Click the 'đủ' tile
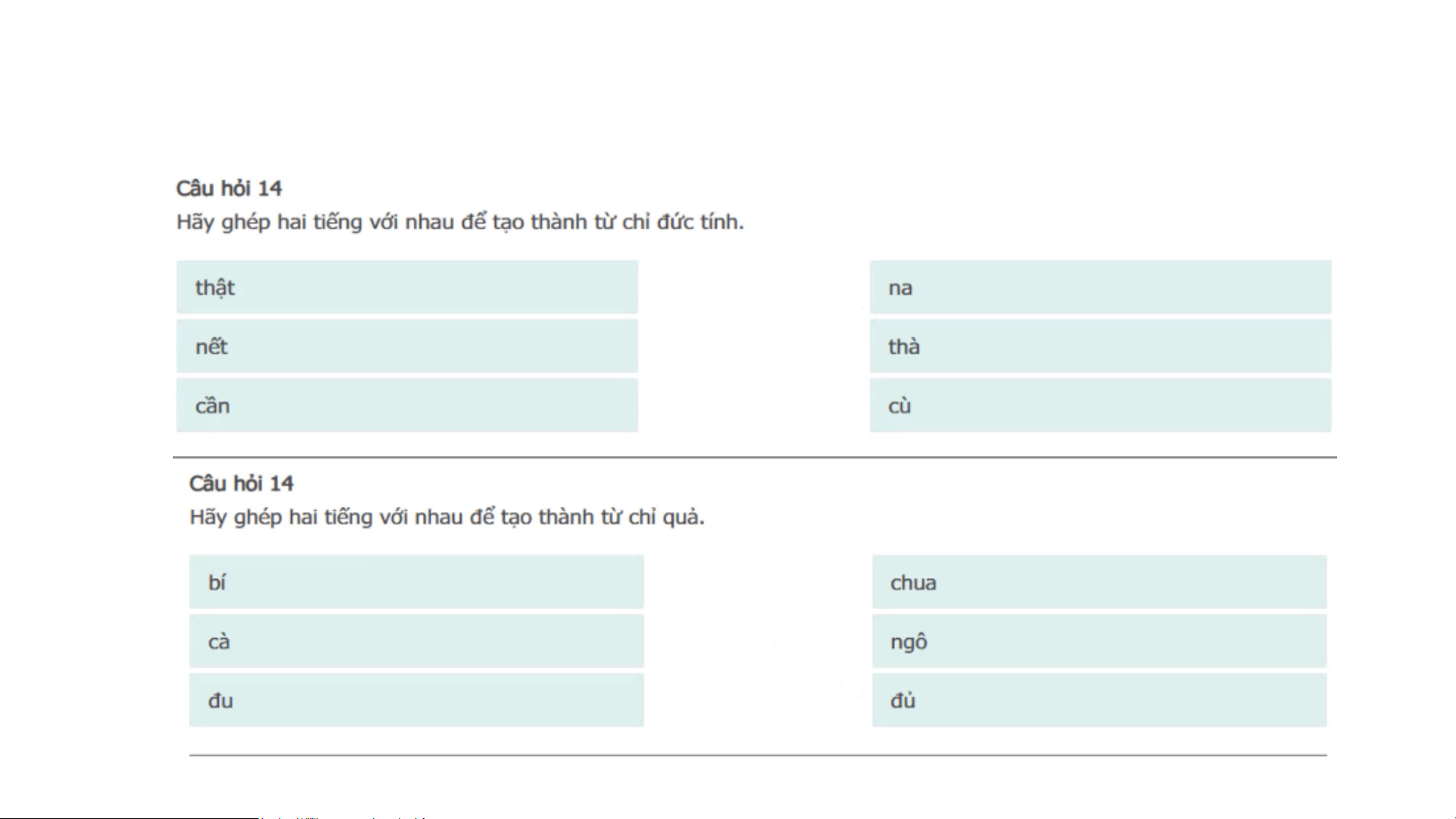 (x=1099, y=700)
